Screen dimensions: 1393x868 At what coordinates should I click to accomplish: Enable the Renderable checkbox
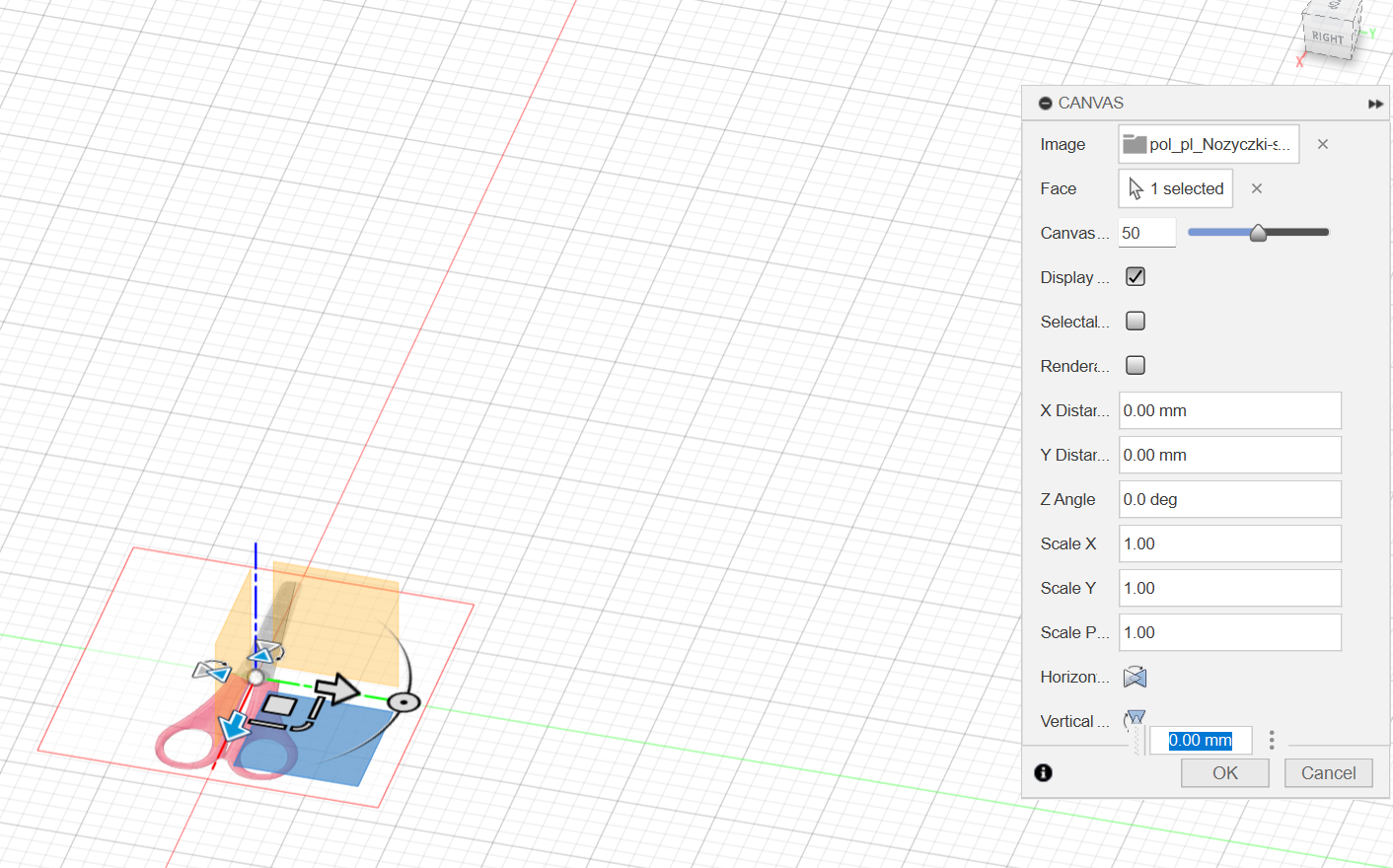(x=1136, y=366)
